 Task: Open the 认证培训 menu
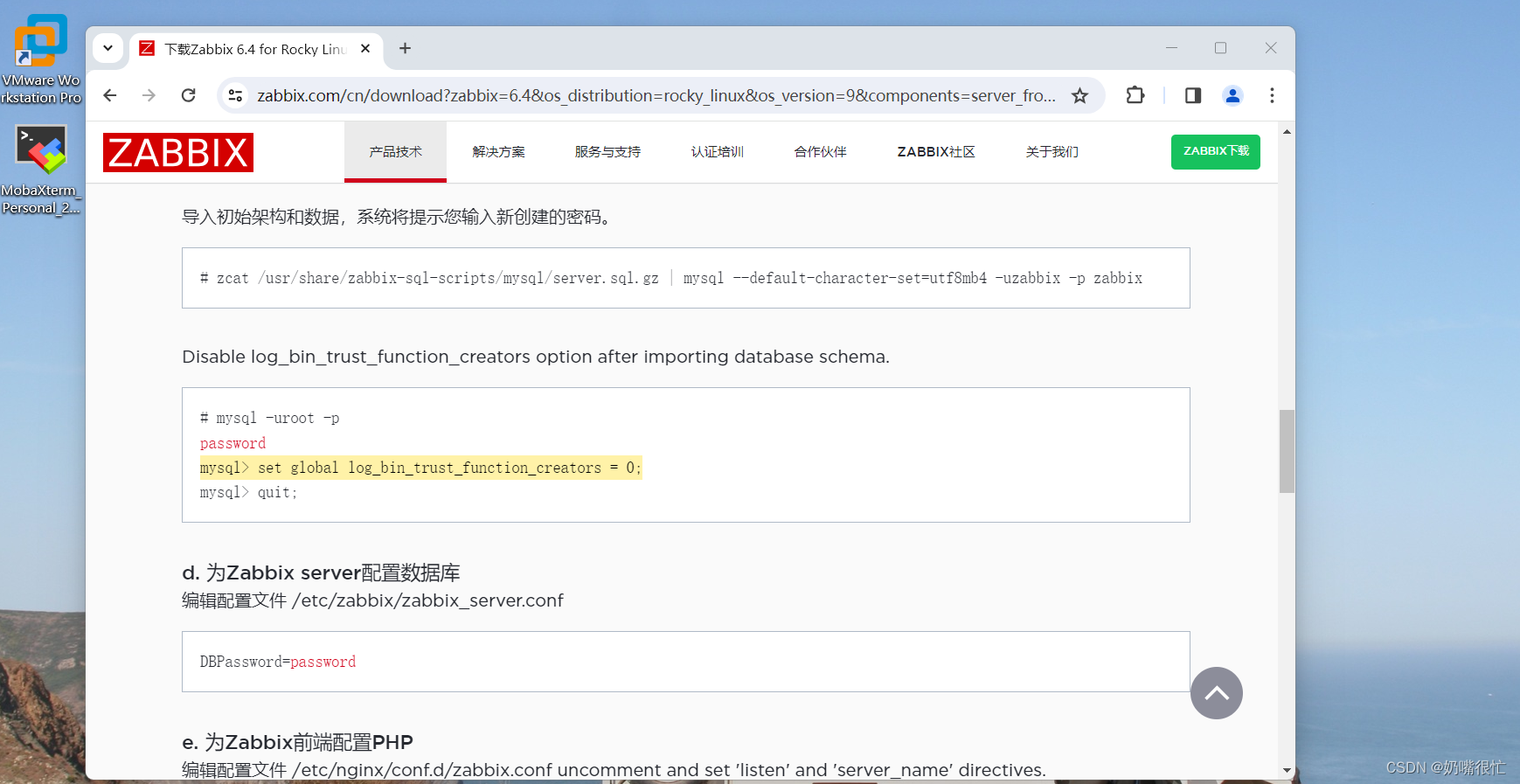tap(717, 151)
